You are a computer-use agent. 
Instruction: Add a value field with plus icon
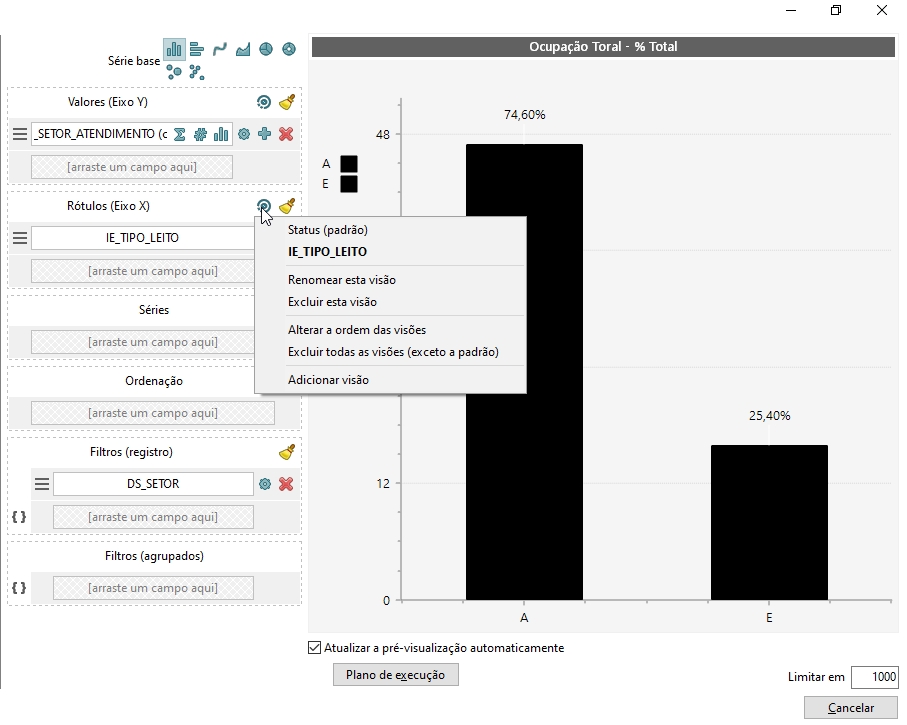pyautogui.click(x=264, y=134)
